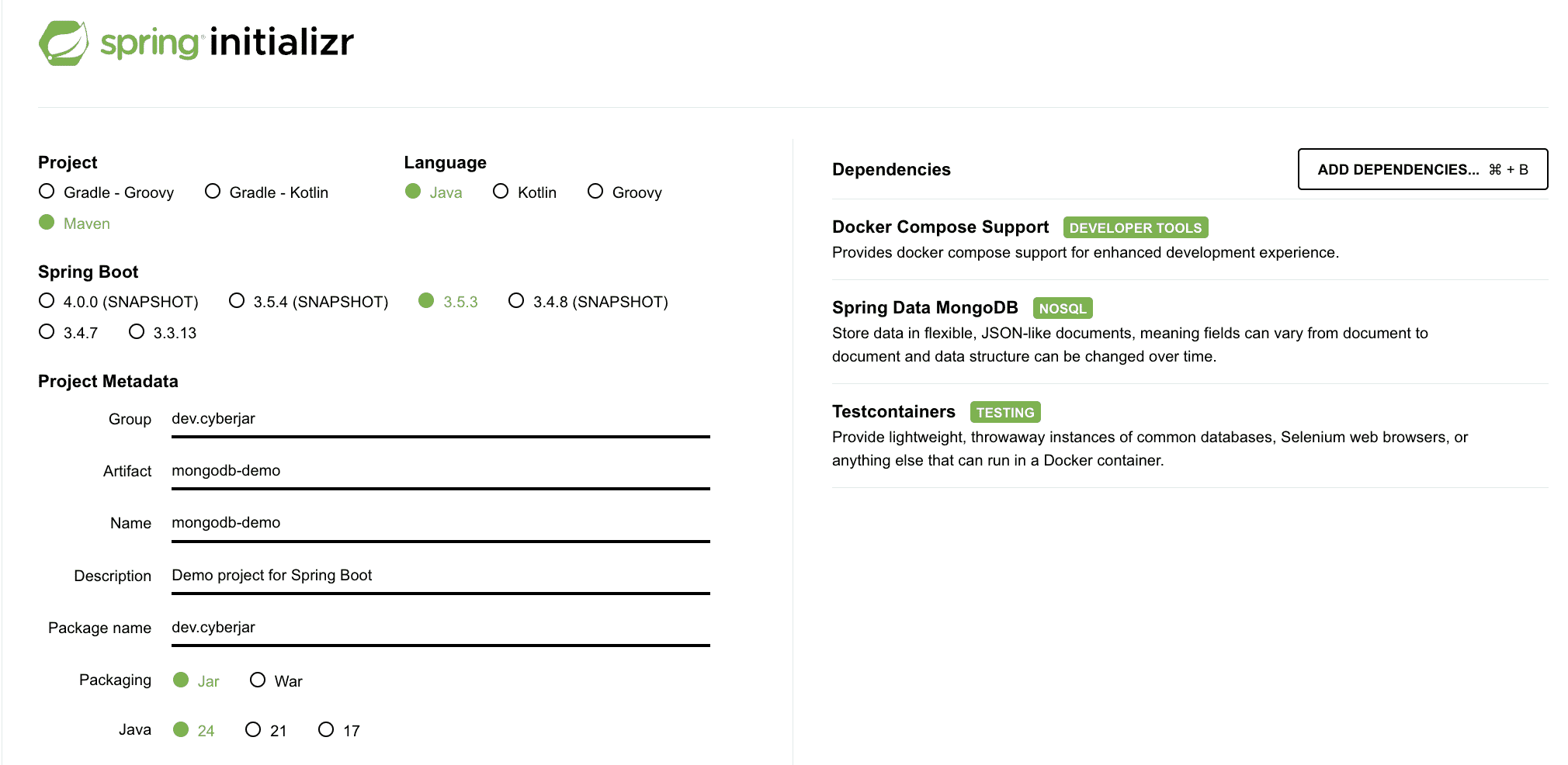This screenshot has width=1568, height=765.
Task: Click the DEVELOPER TOOLS badge next to Docker Compose Support
Action: tap(1136, 227)
